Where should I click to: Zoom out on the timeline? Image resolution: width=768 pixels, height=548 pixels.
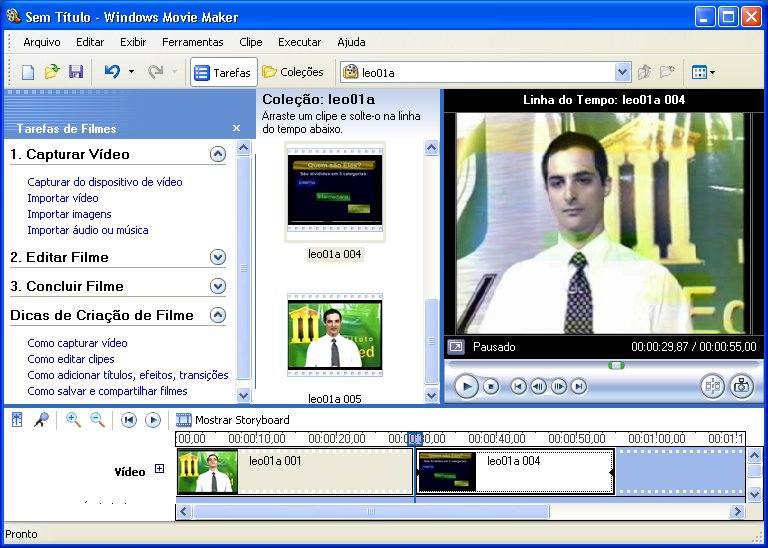click(x=97, y=420)
